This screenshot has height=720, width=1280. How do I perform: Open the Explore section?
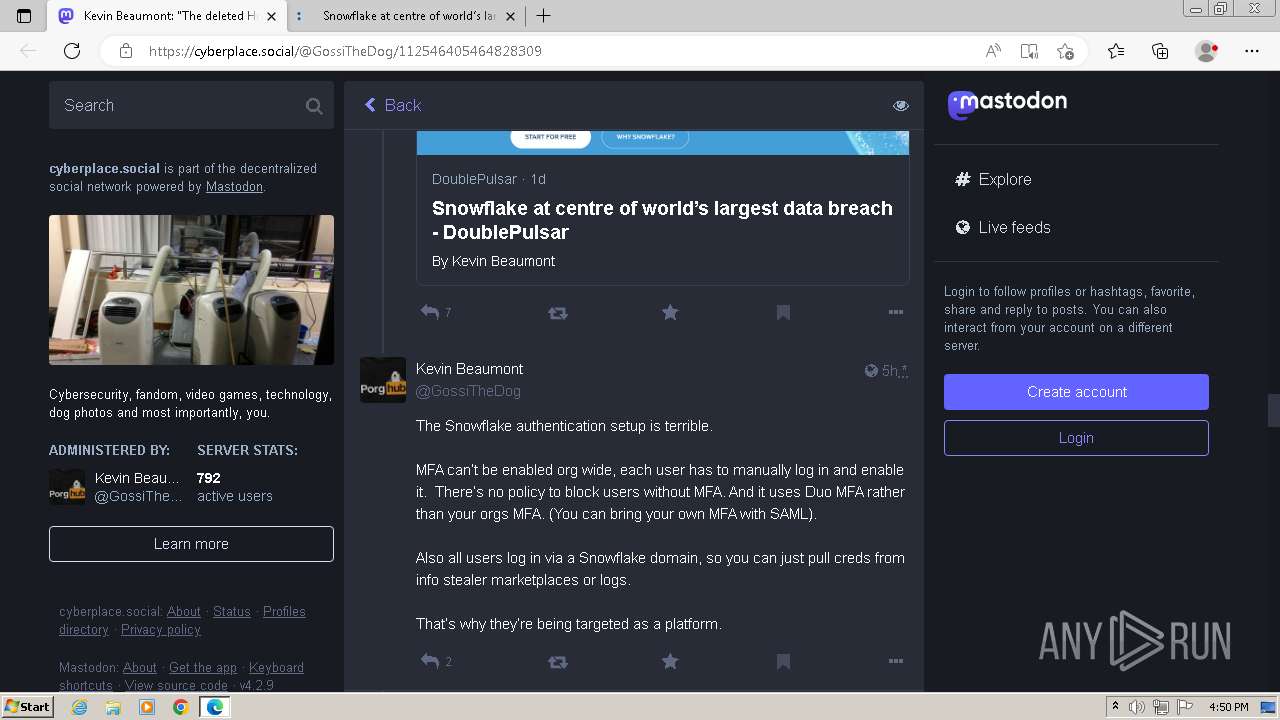click(x=993, y=179)
